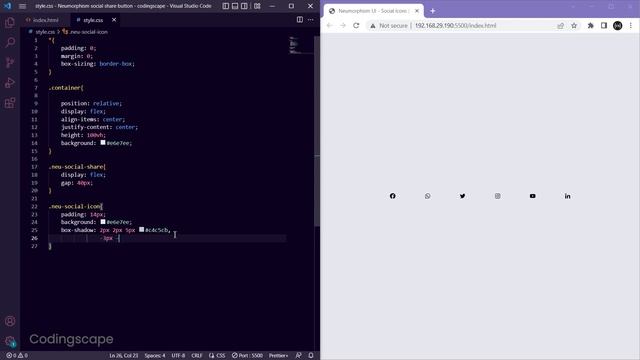The image size is (640, 360).
Task: Select the style.css editor tab
Action: (93, 20)
